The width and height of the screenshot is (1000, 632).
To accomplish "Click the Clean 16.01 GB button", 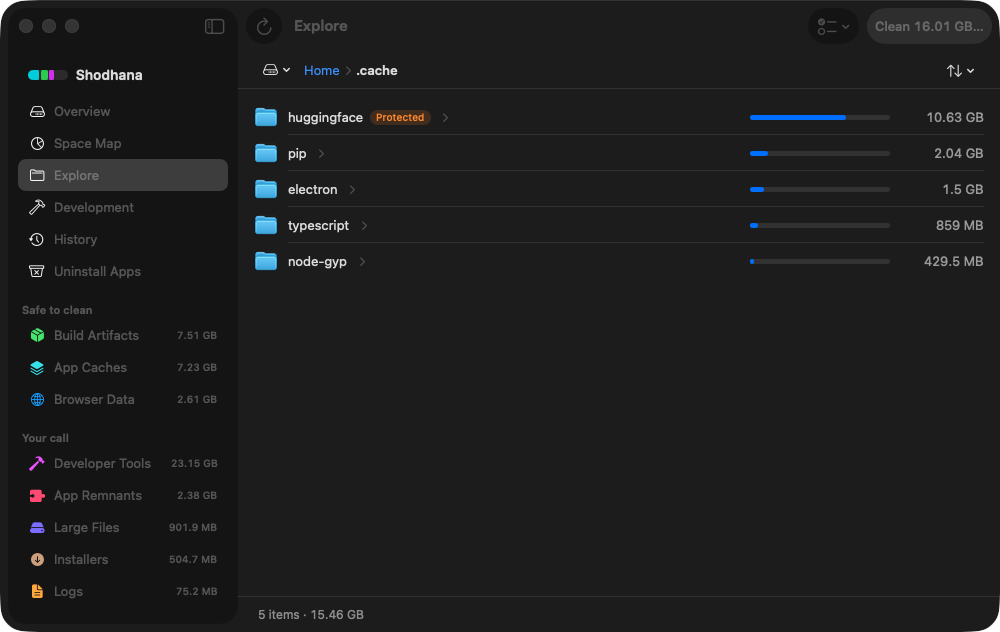I will tap(929, 26).
